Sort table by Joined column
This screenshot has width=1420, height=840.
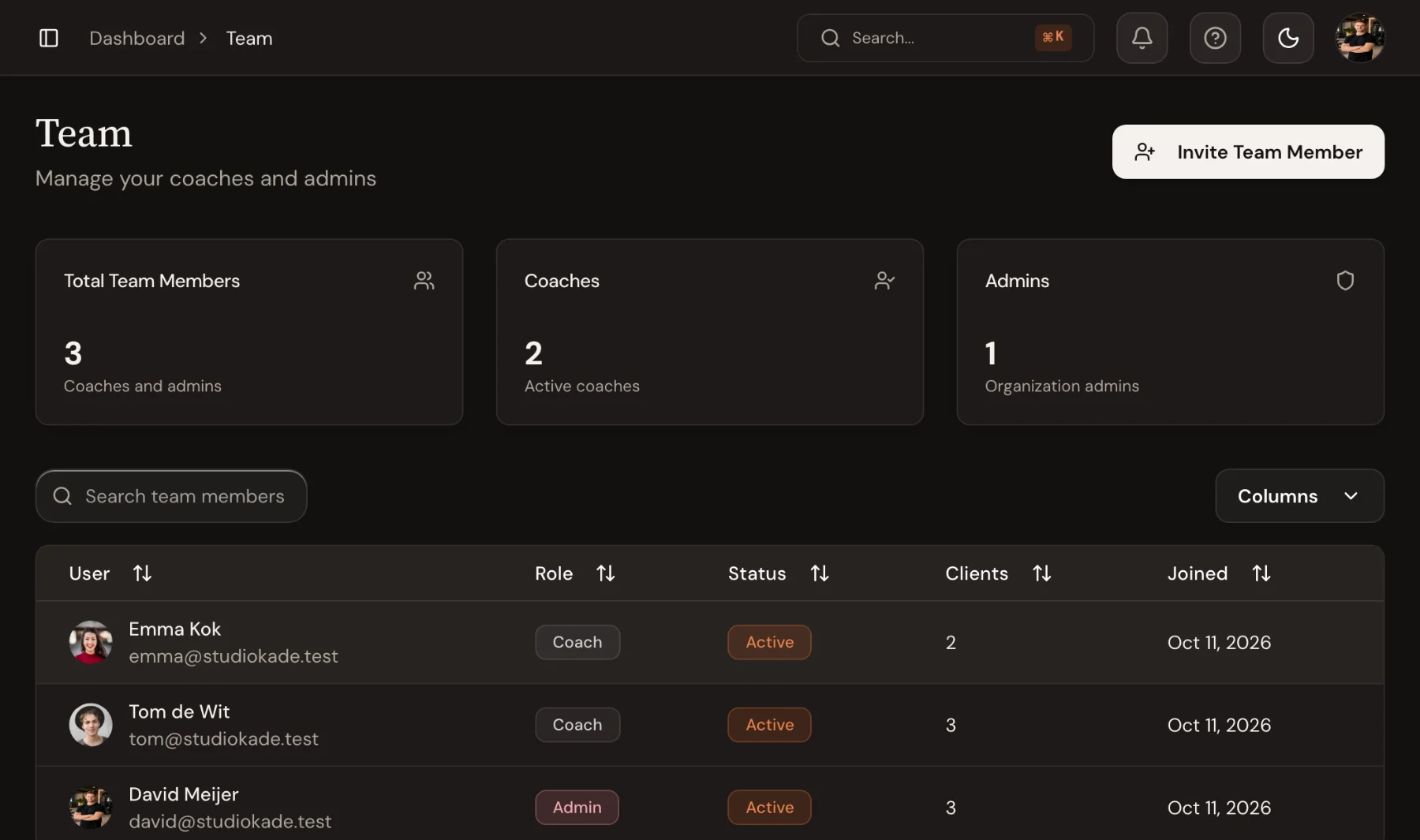pyautogui.click(x=1220, y=573)
